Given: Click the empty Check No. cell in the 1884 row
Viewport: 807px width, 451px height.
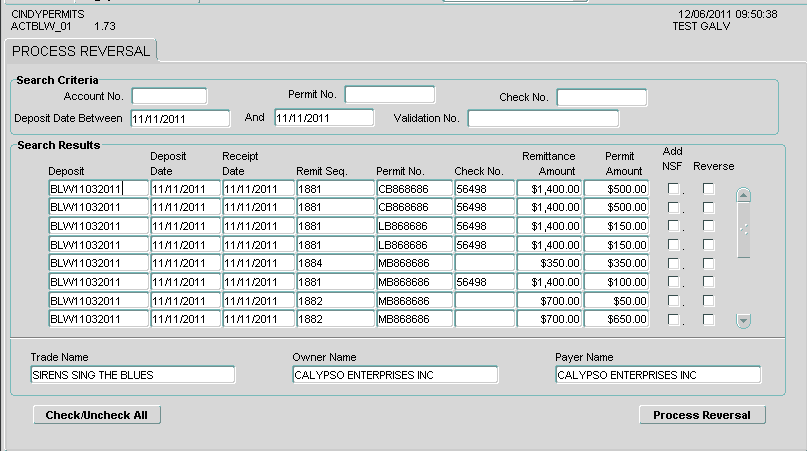Looking at the screenshot, I should [x=484, y=263].
